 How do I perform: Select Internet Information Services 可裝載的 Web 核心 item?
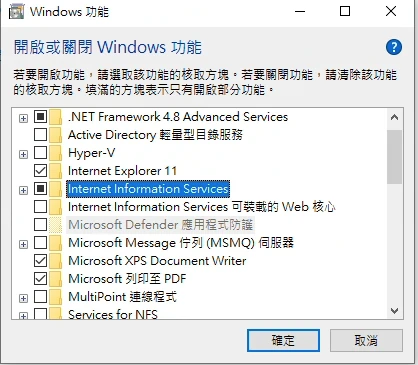201,207
